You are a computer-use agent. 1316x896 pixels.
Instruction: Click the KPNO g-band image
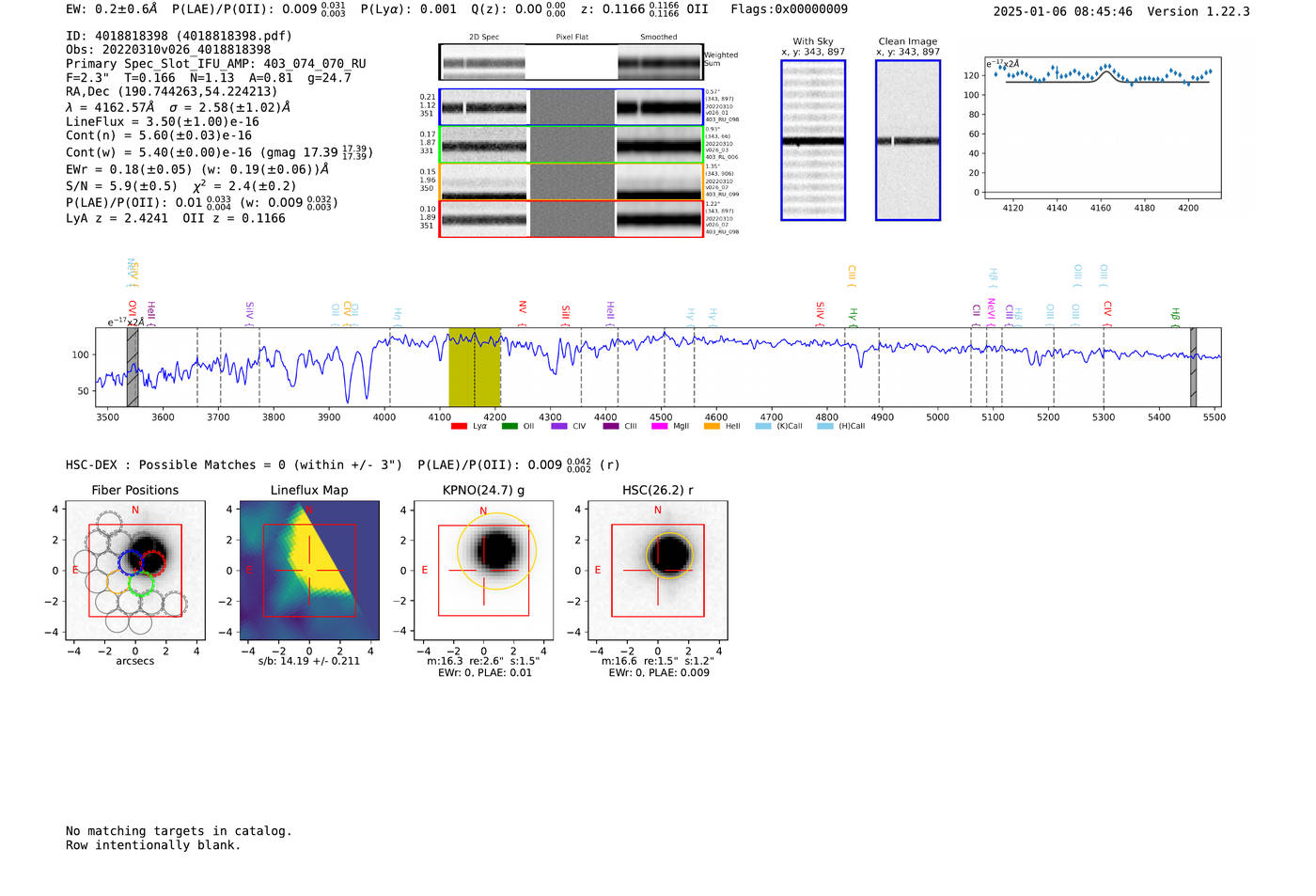pos(483,571)
